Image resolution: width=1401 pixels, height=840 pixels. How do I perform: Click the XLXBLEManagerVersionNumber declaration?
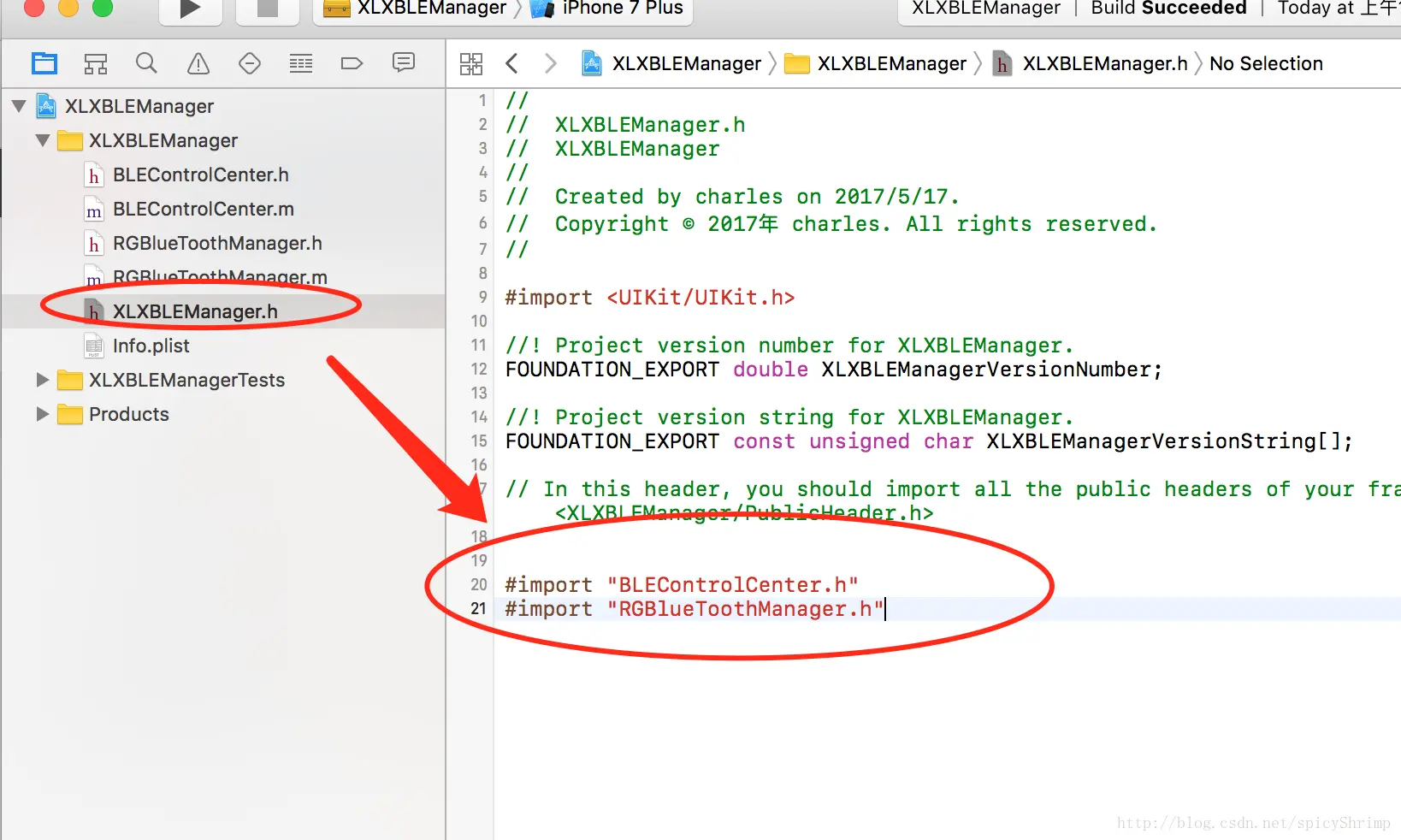[x=834, y=370]
